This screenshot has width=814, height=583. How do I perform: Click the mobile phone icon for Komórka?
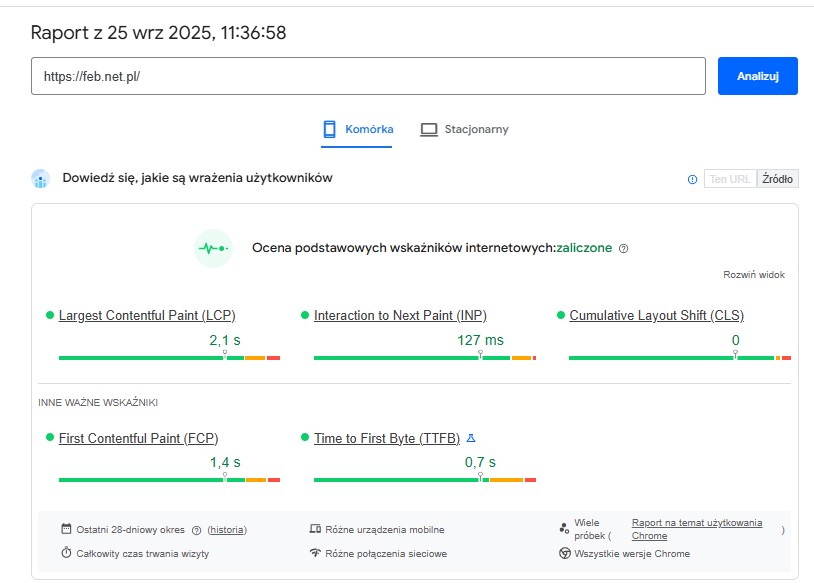[329, 129]
